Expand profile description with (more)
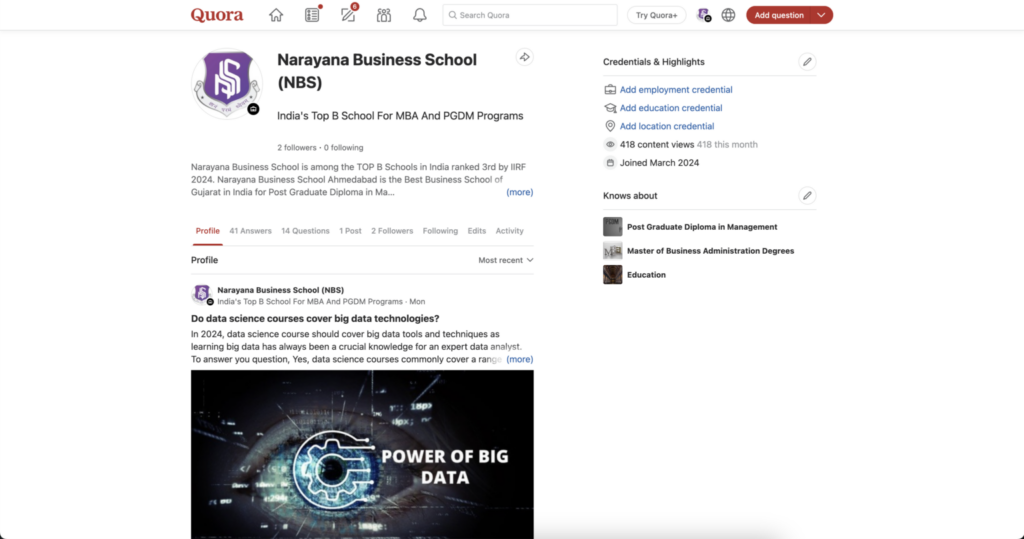Screen dimensions: 1024x539 coord(520,192)
